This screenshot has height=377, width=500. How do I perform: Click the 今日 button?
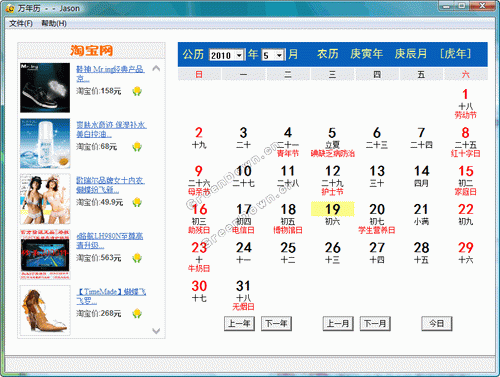click(437, 323)
